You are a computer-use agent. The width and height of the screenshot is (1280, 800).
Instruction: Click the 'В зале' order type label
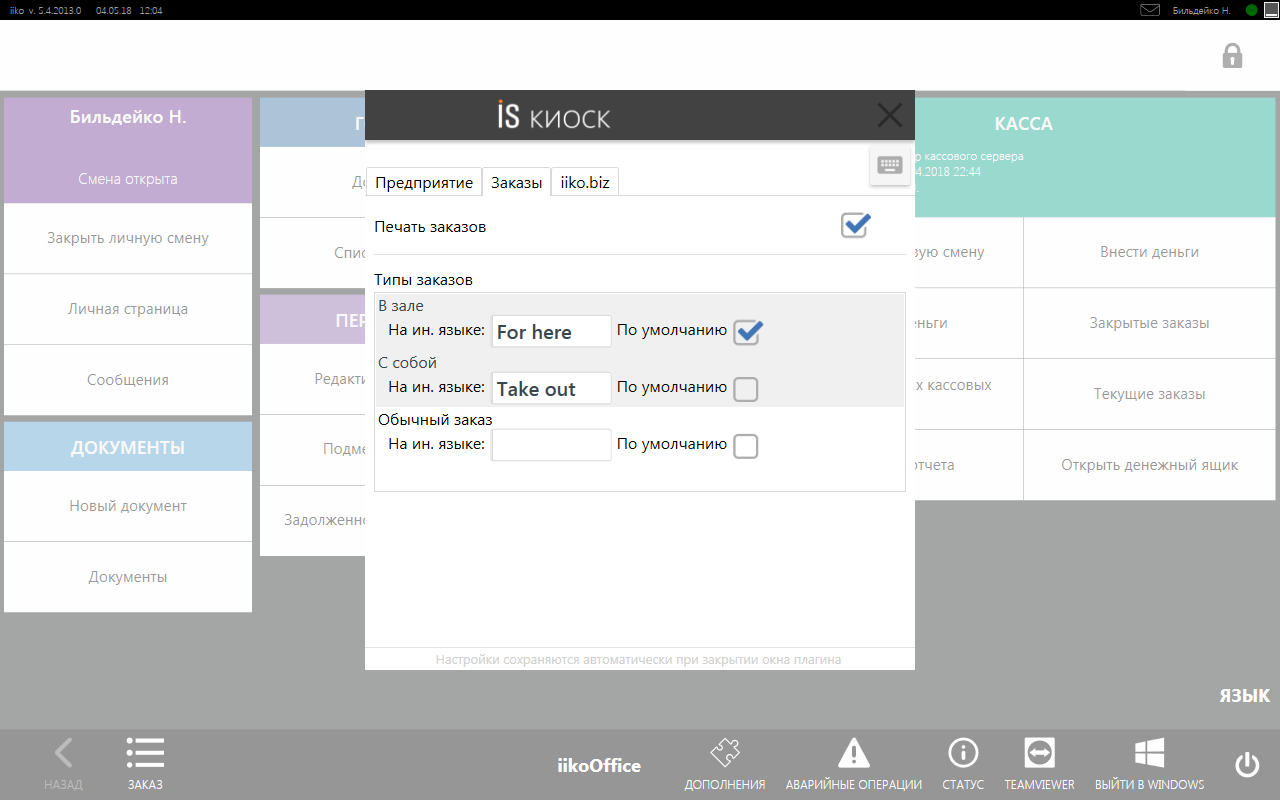pyautogui.click(x=401, y=306)
